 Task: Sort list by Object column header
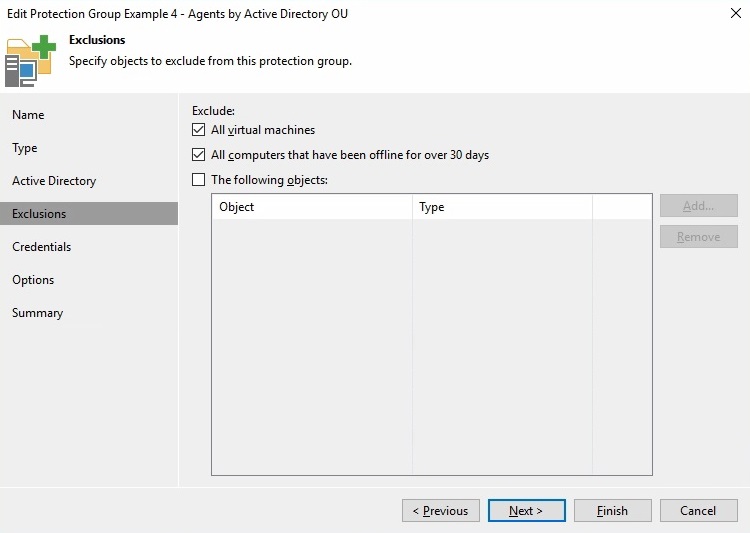(311, 207)
